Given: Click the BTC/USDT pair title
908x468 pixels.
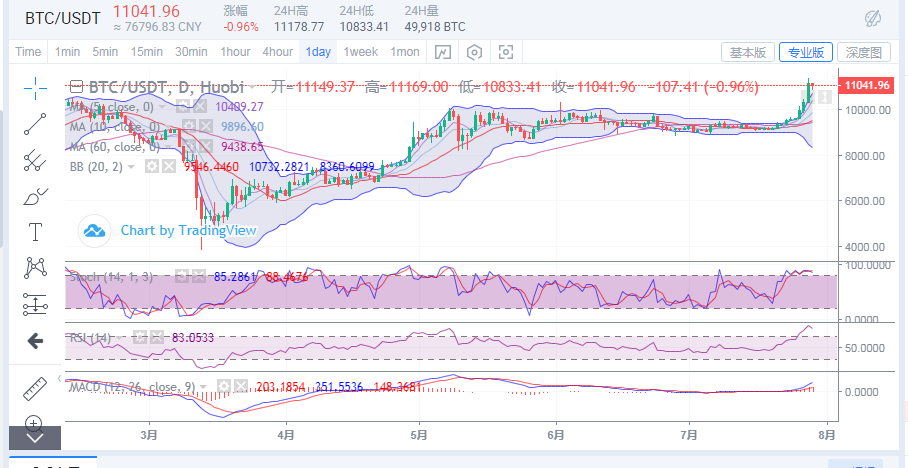Looking at the screenshot, I should [x=63, y=18].
